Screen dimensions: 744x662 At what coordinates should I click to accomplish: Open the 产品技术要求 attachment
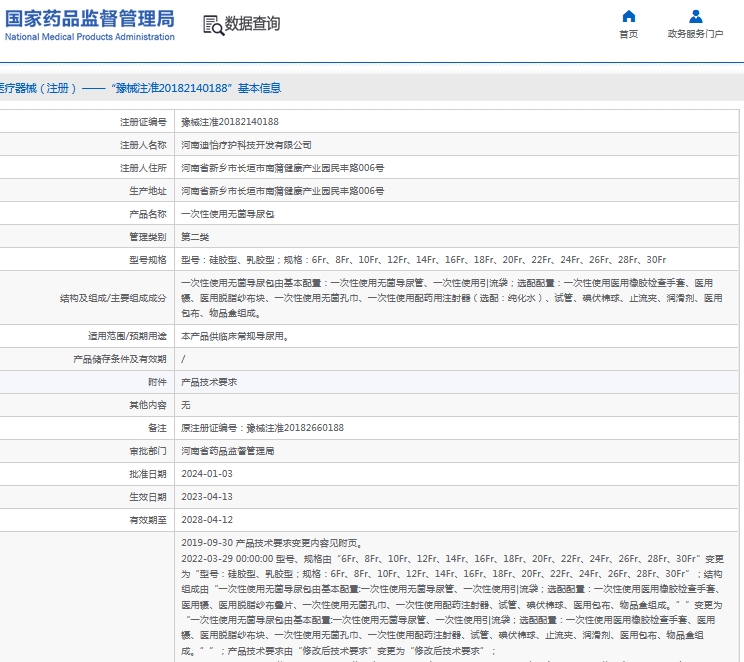click(209, 382)
